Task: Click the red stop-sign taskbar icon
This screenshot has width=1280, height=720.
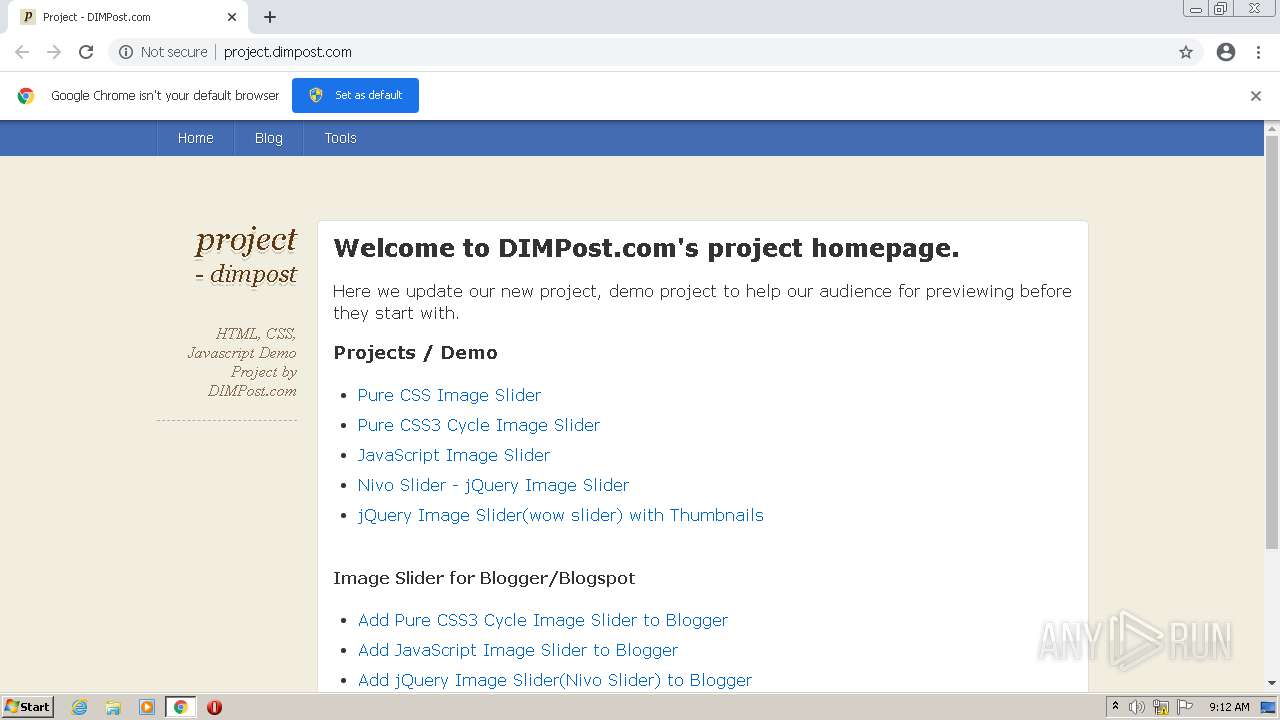Action: pos(214,707)
